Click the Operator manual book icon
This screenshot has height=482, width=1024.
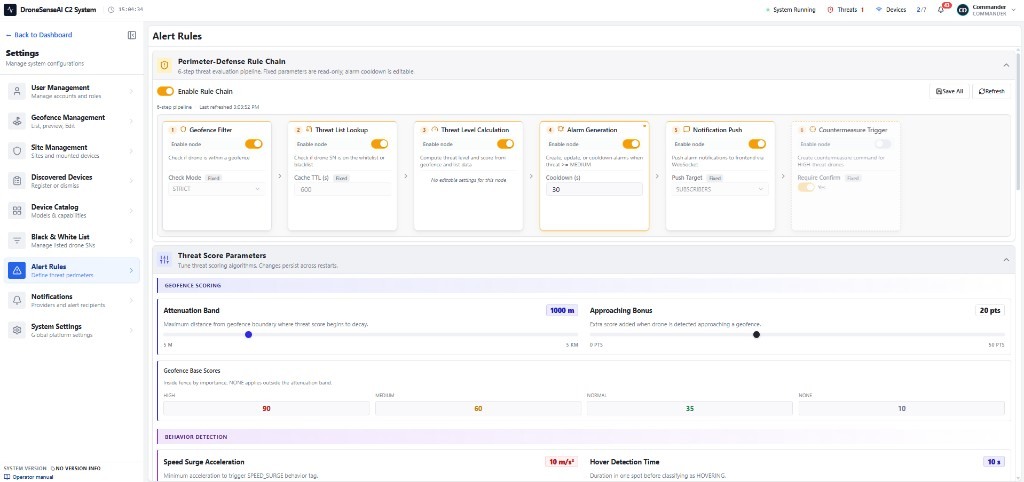7,477
